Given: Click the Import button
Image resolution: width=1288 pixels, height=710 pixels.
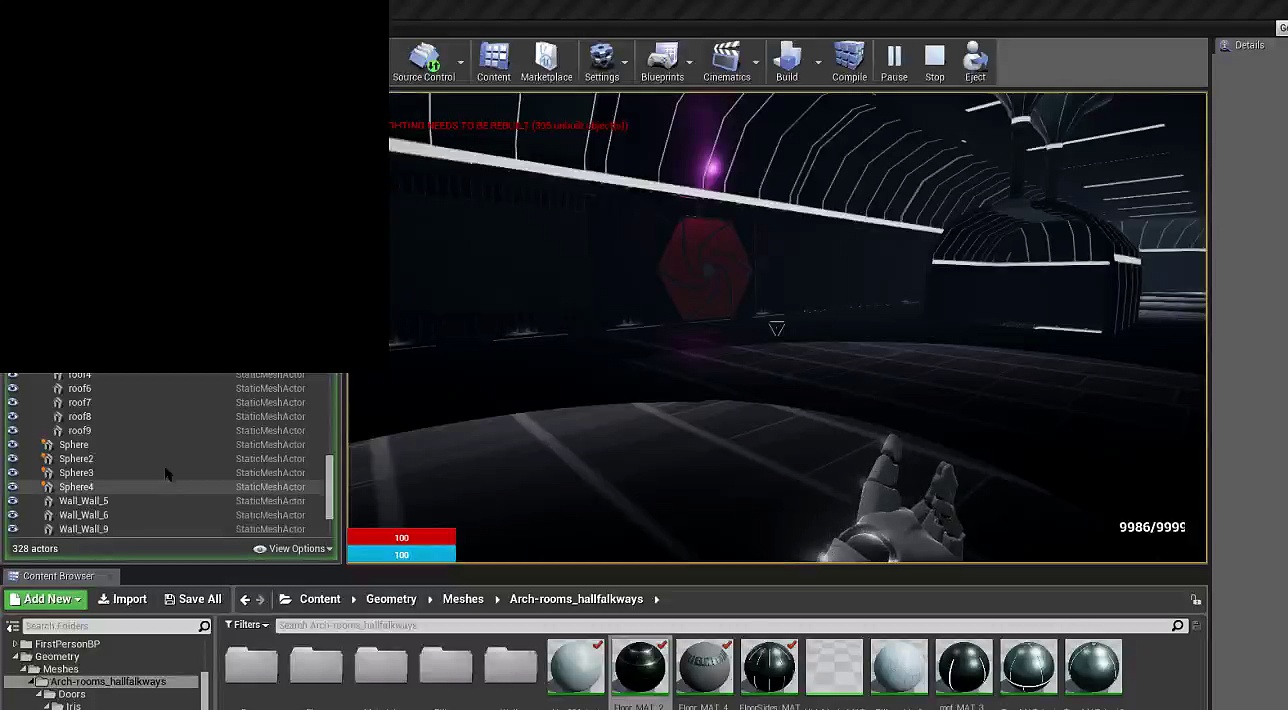Looking at the screenshot, I should (122, 599).
